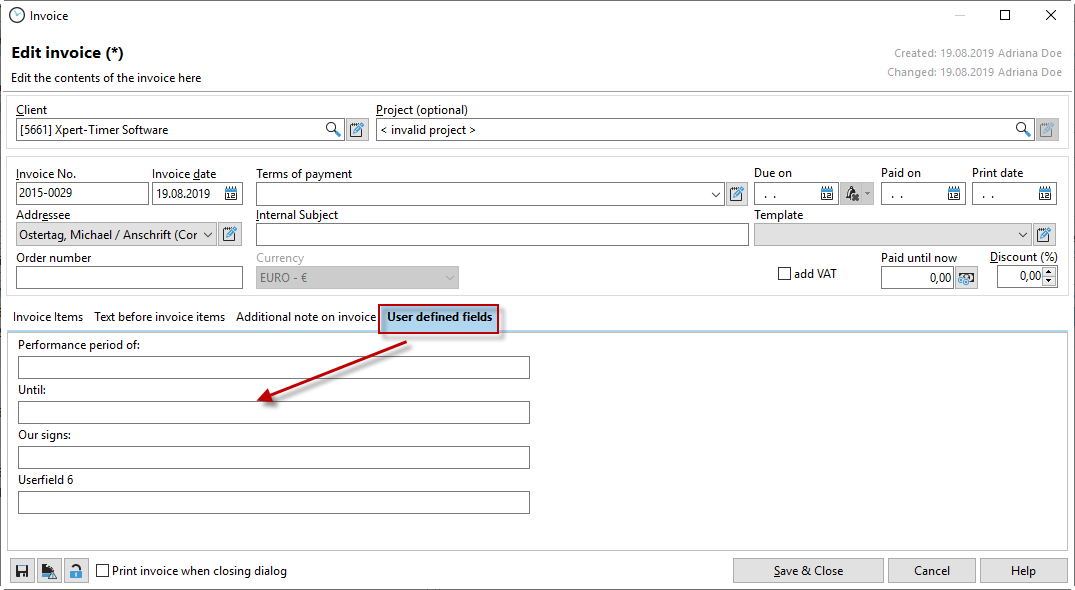Click the reminder bell icon next to Due on
The width and height of the screenshot is (1075, 590).
pyautogui.click(x=853, y=194)
